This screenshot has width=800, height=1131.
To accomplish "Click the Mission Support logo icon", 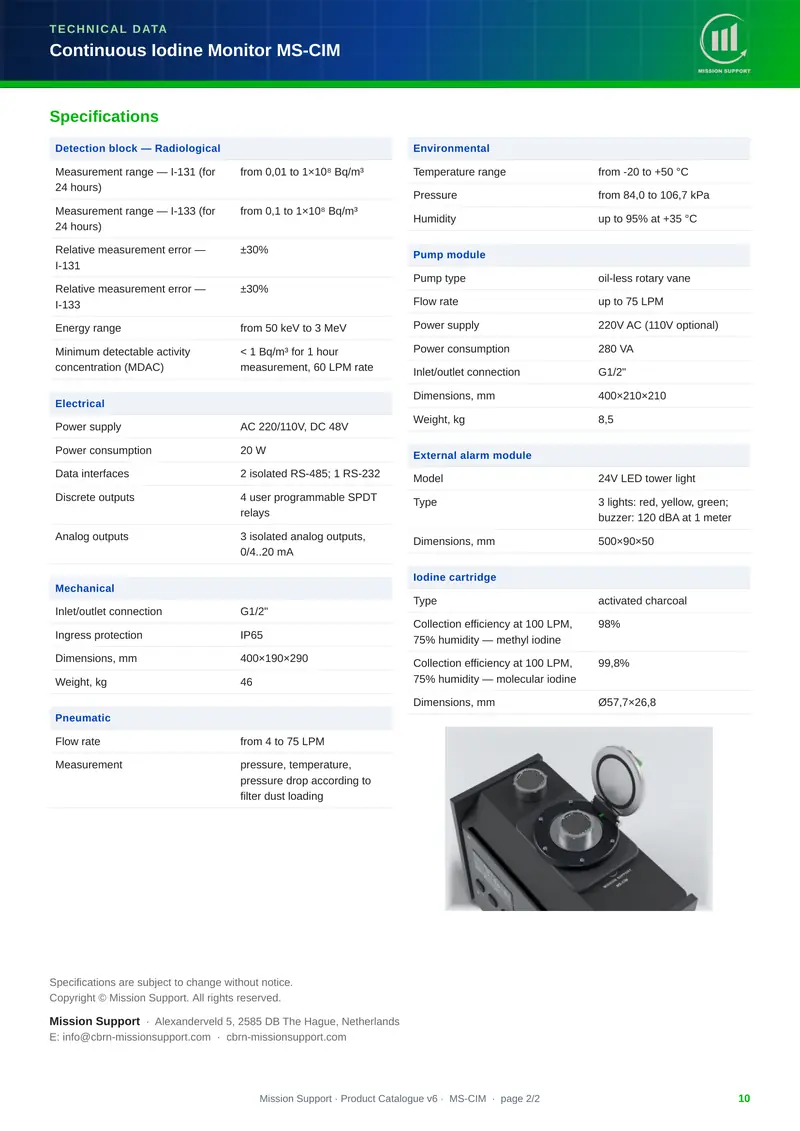I will coord(724,43).
